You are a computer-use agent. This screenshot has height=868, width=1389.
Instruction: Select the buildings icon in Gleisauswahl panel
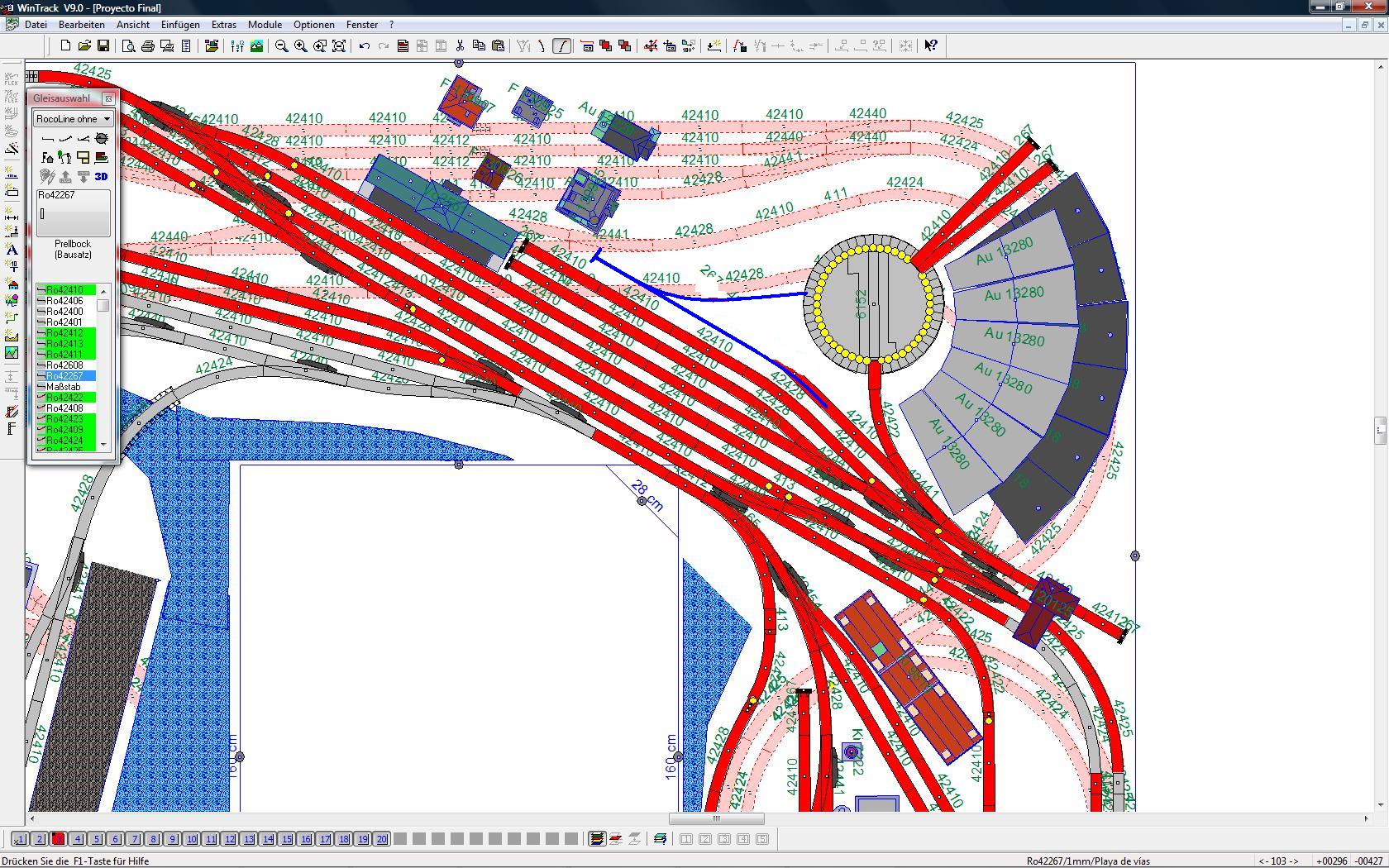point(47,157)
